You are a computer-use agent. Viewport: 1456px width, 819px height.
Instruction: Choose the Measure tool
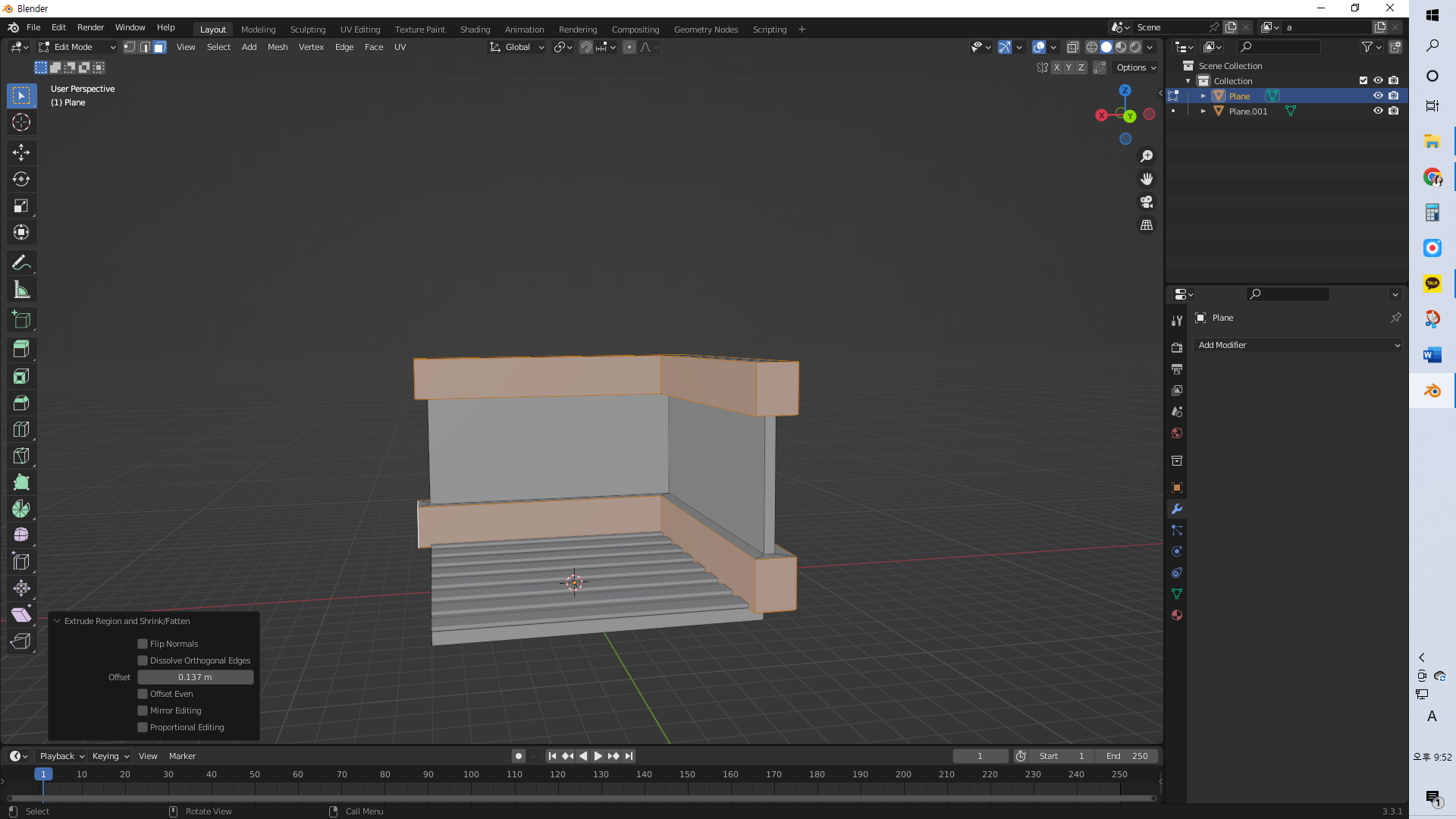(21, 290)
